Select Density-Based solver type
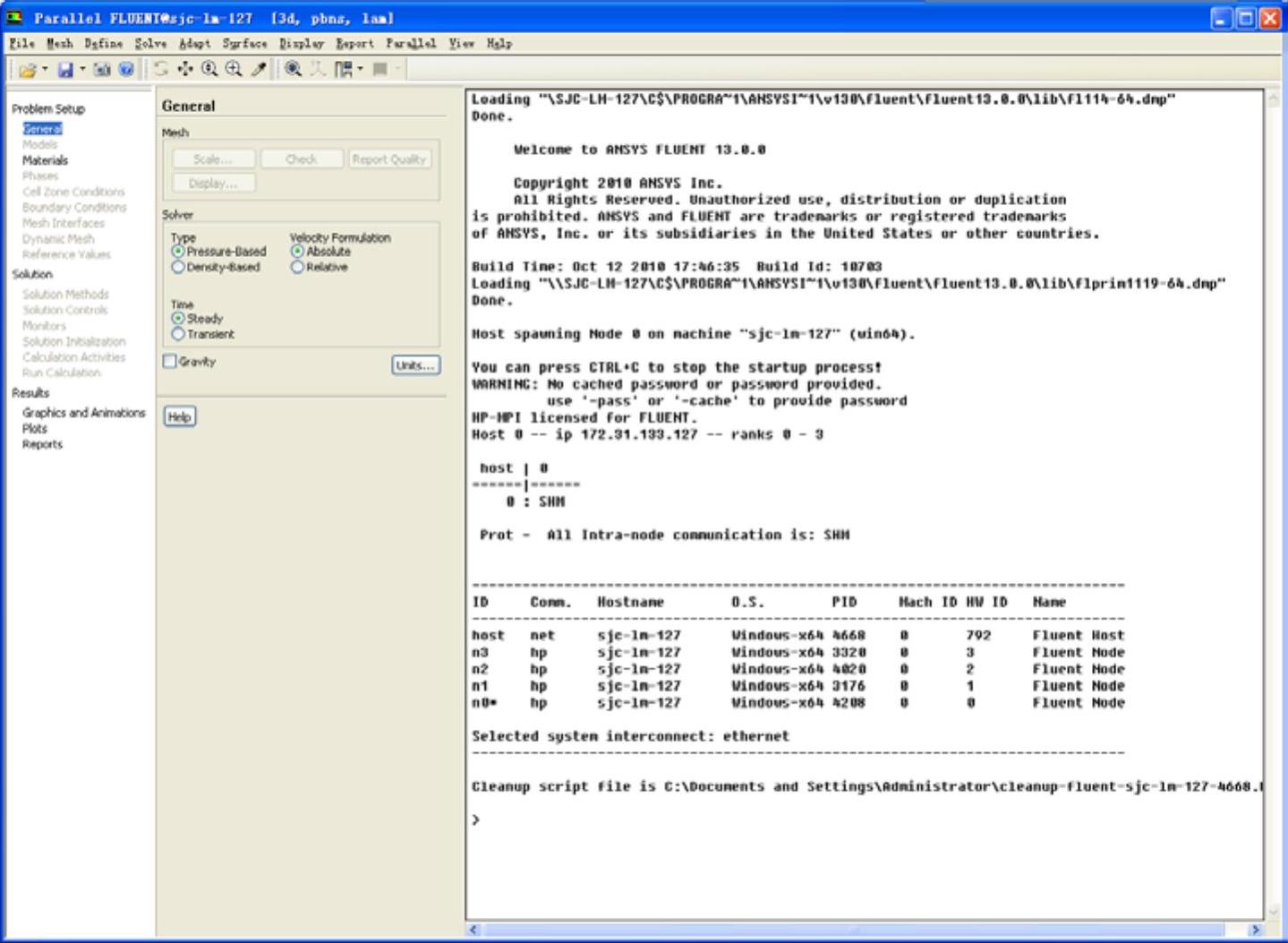This screenshot has width=1288, height=943. (178, 267)
